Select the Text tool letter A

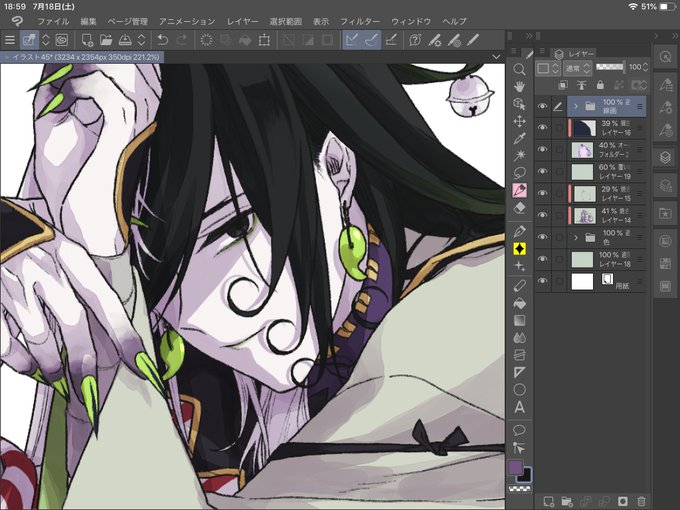(x=519, y=407)
